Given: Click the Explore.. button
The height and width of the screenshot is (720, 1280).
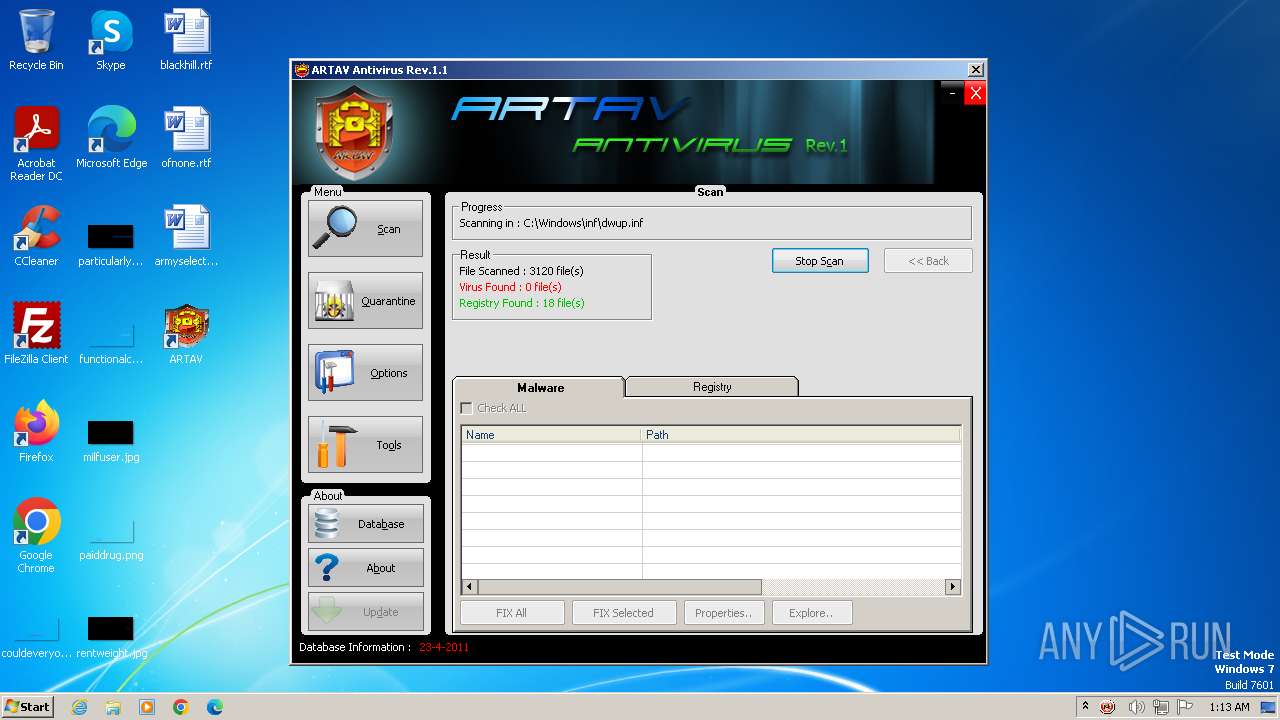Looking at the screenshot, I should click(x=811, y=613).
